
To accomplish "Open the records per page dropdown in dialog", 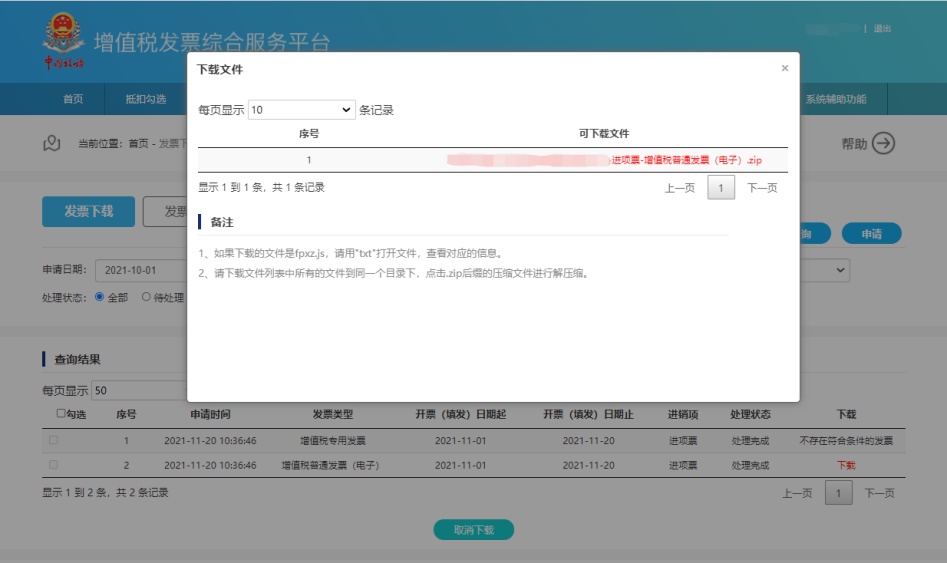I will tap(302, 110).
